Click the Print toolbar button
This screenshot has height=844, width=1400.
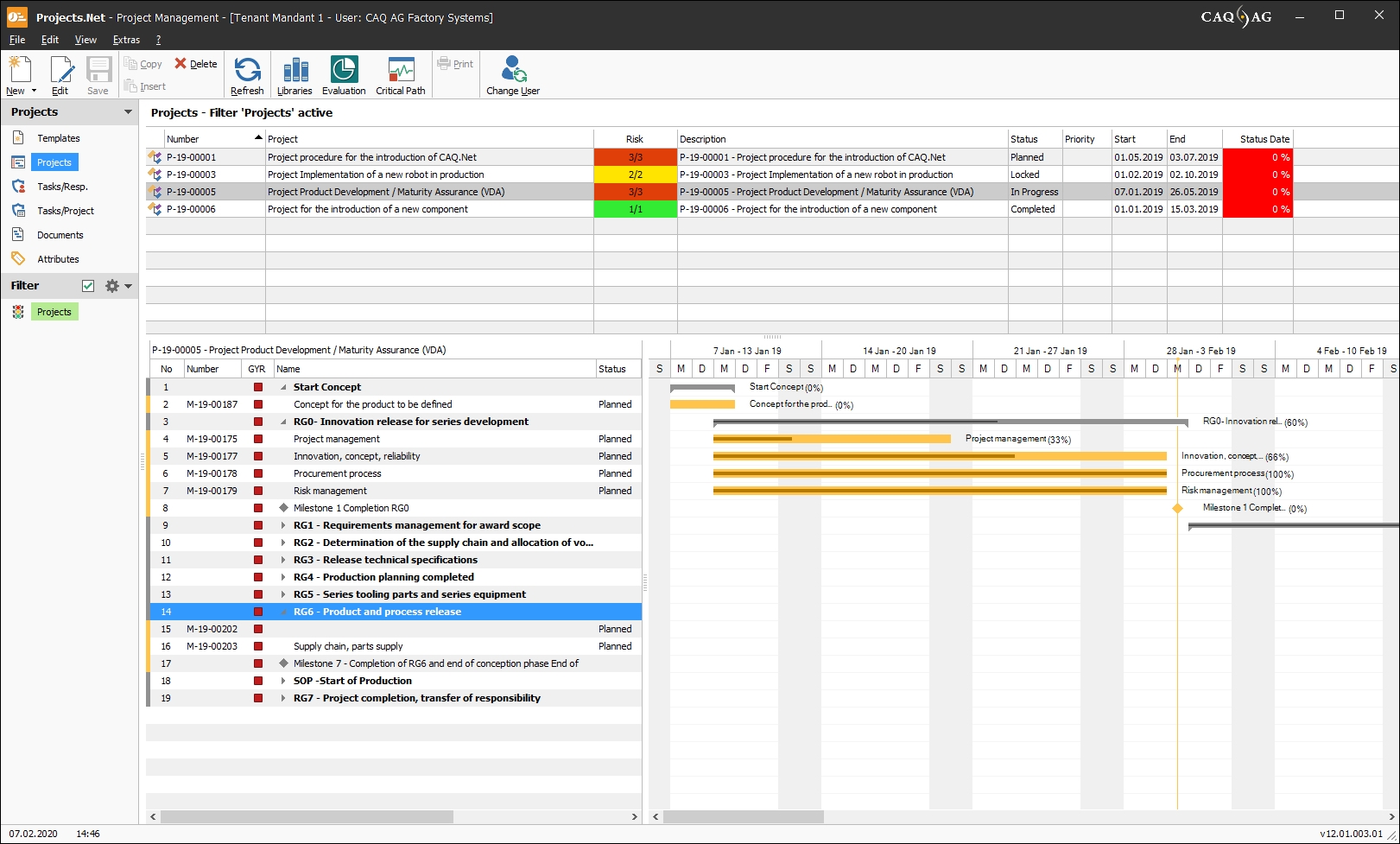(455, 64)
